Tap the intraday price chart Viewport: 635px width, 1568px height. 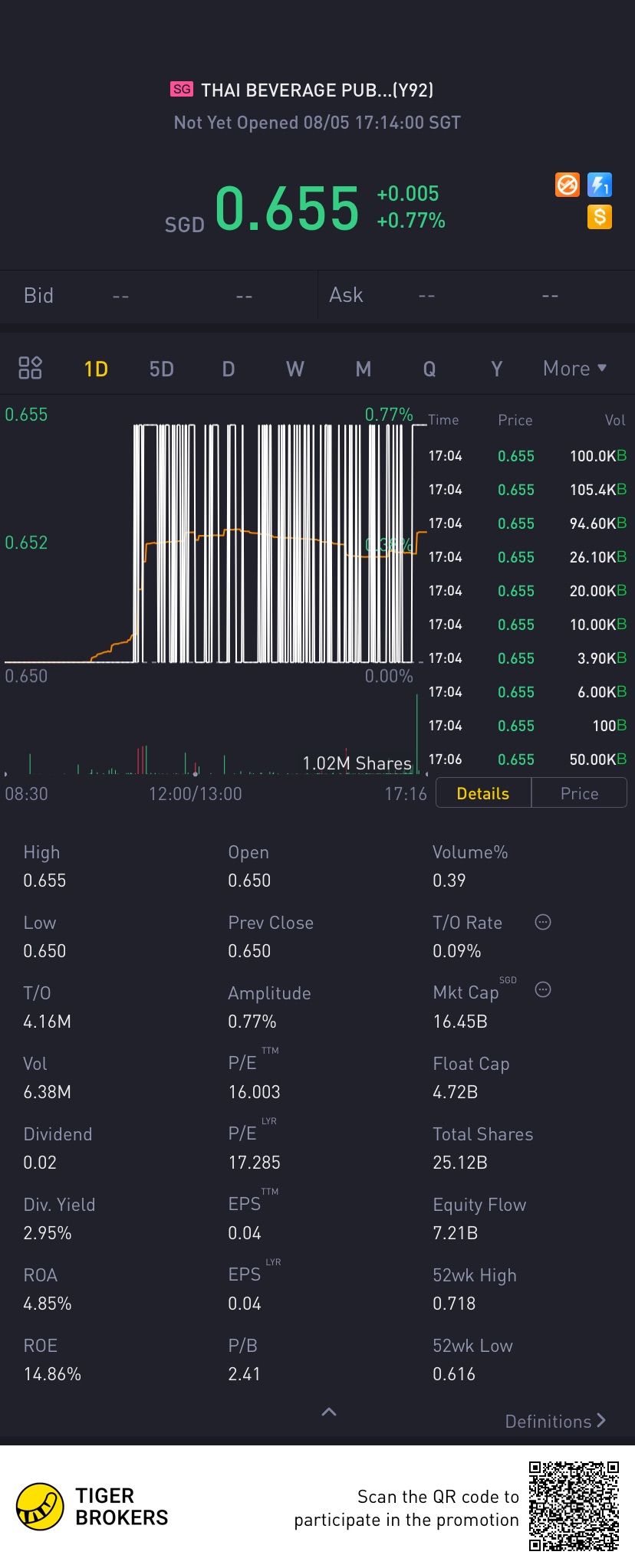coord(214,543)
